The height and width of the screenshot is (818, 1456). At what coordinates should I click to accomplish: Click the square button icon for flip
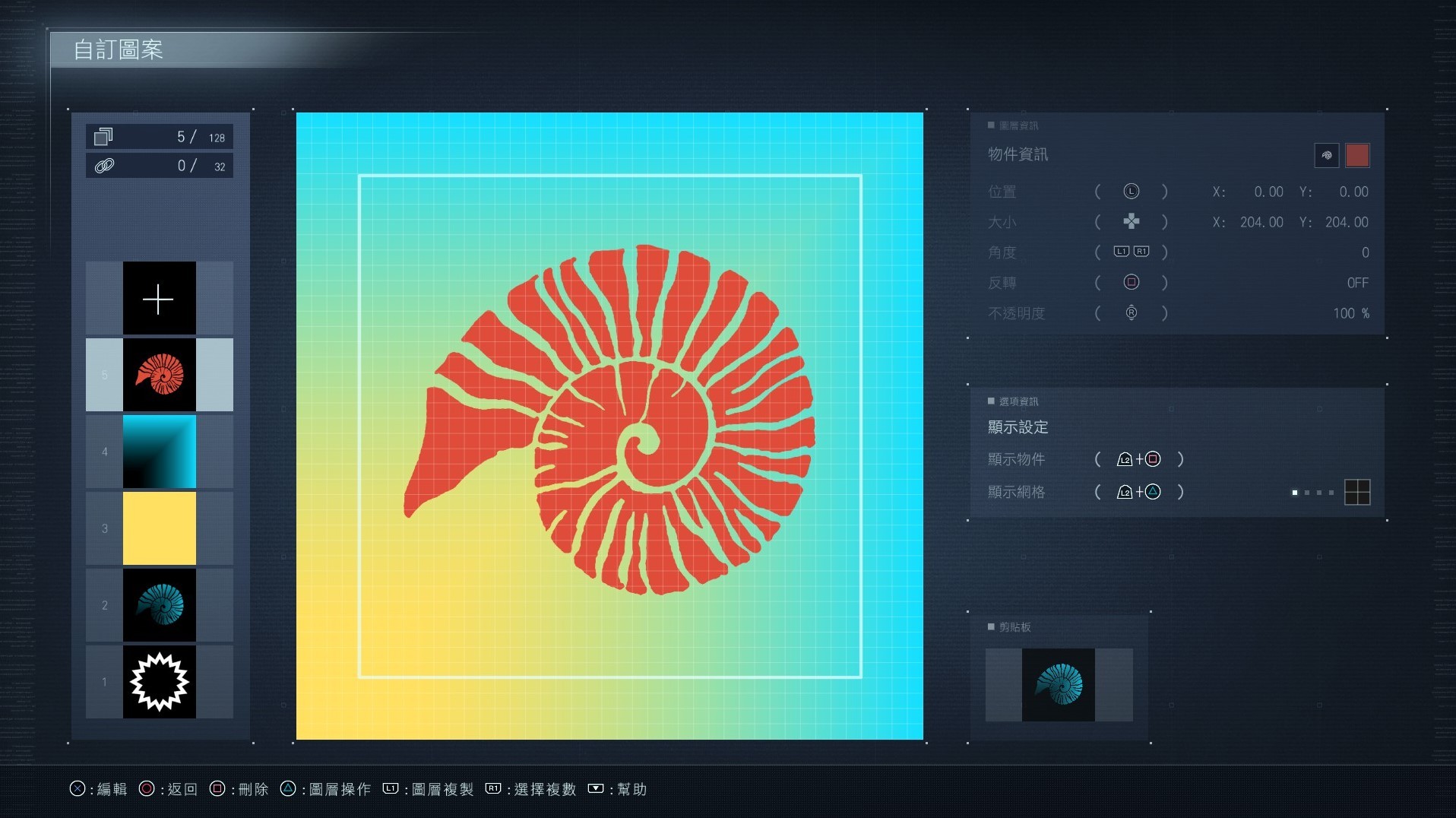click(x=1132, y=282)
